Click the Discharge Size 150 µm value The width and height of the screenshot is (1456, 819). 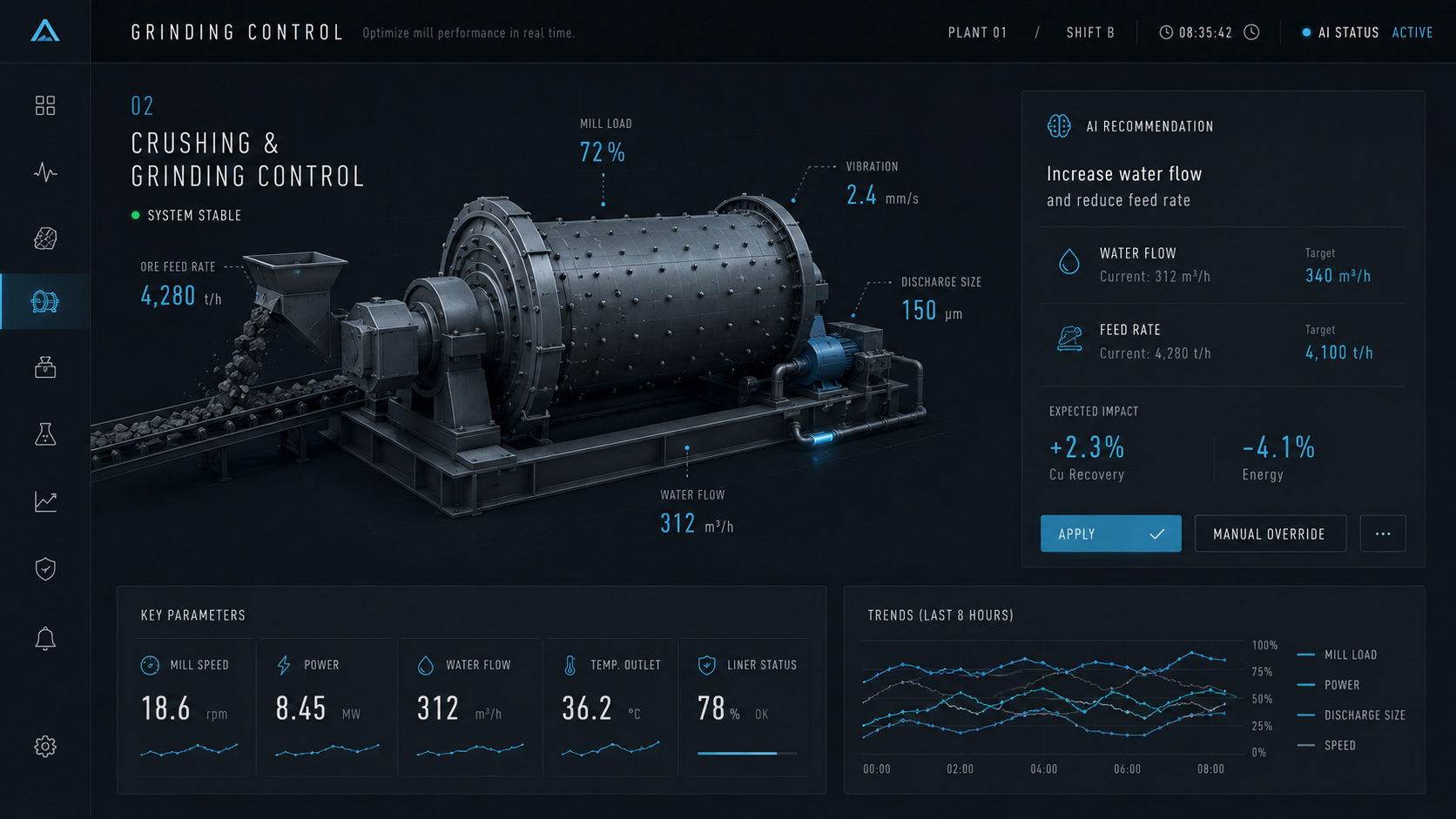932,311
